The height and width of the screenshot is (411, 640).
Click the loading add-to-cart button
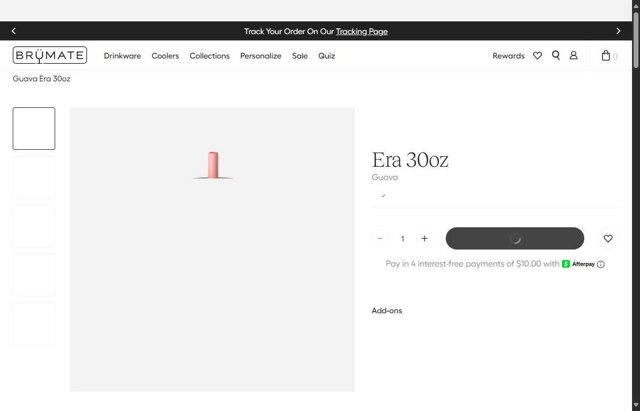click(x=514, y=239)
